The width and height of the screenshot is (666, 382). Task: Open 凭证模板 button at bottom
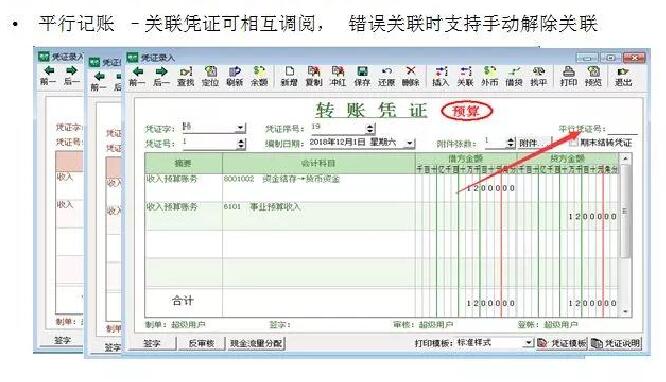click(x=562, y=343)
